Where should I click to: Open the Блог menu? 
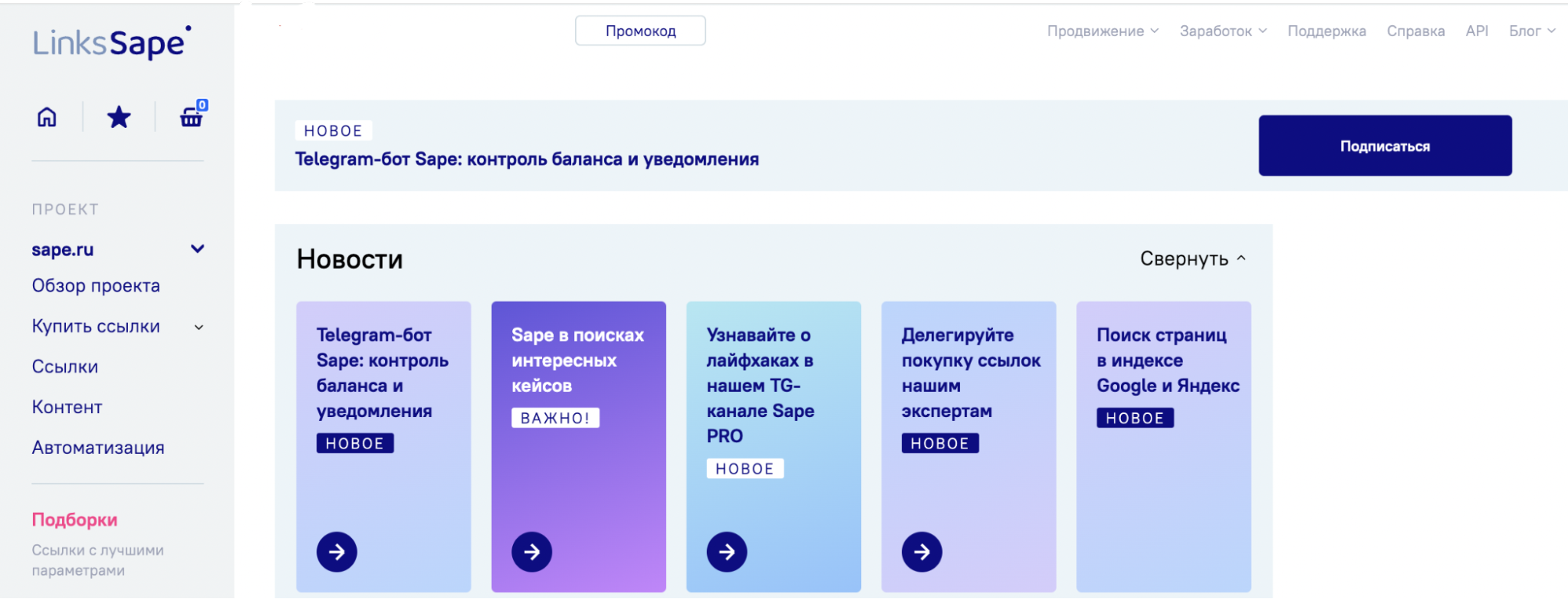1531,31
